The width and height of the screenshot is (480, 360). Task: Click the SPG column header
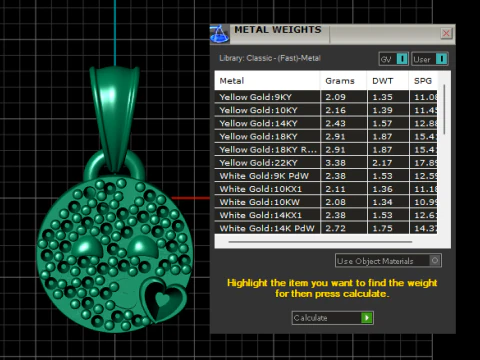[x=423, y=81]
